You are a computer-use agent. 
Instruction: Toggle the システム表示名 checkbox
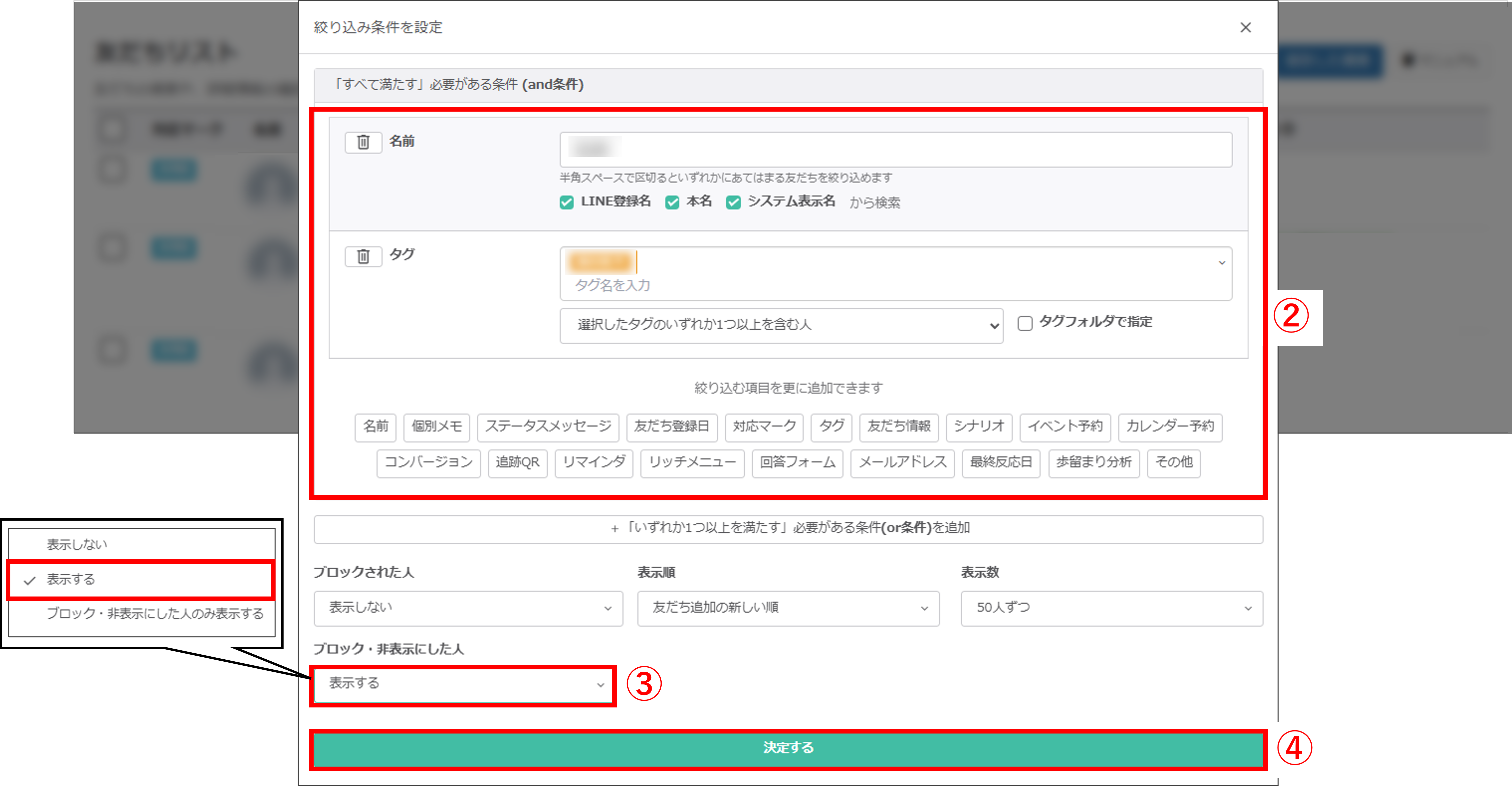[733, 203]
